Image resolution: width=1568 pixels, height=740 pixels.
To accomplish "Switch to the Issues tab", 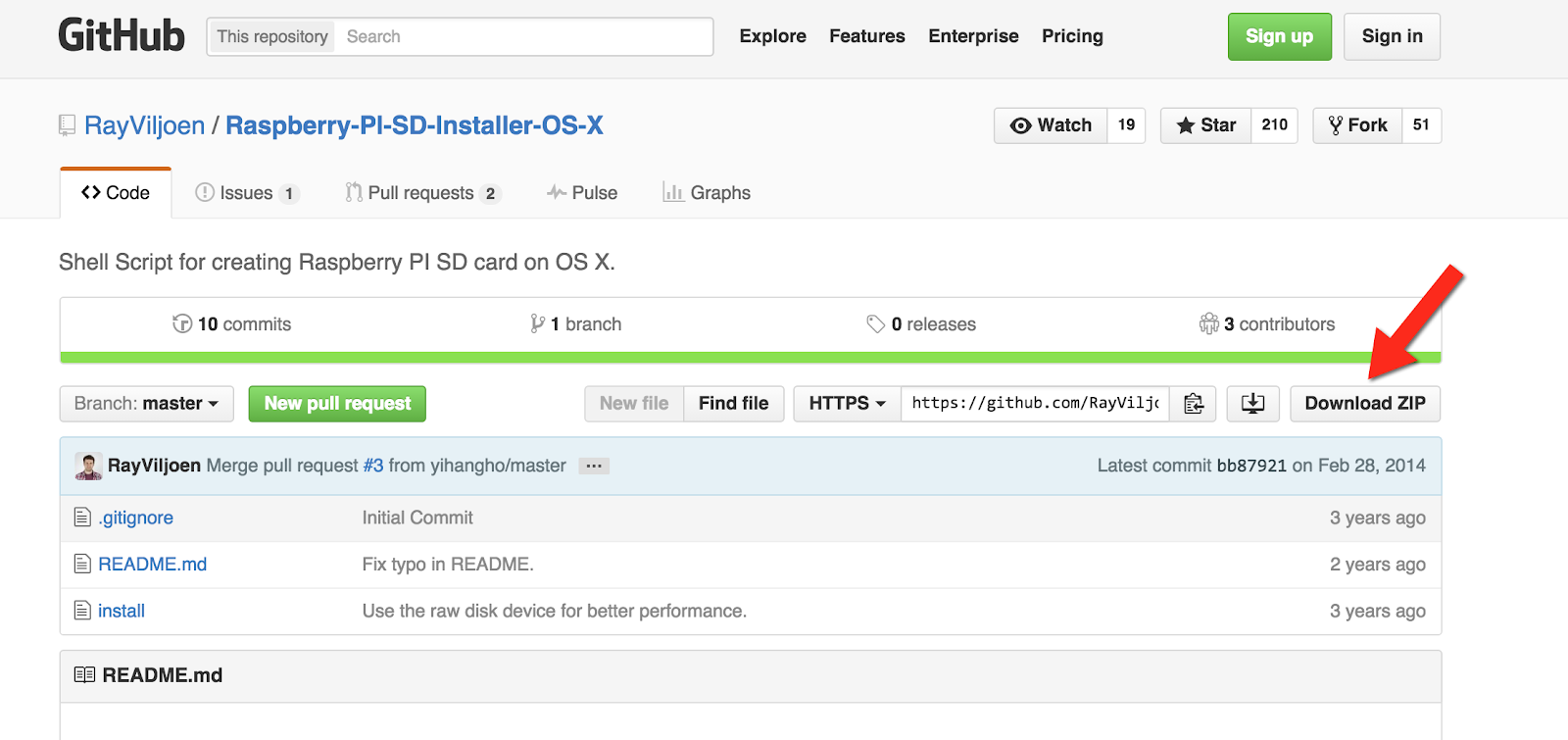I will (247, 193).
